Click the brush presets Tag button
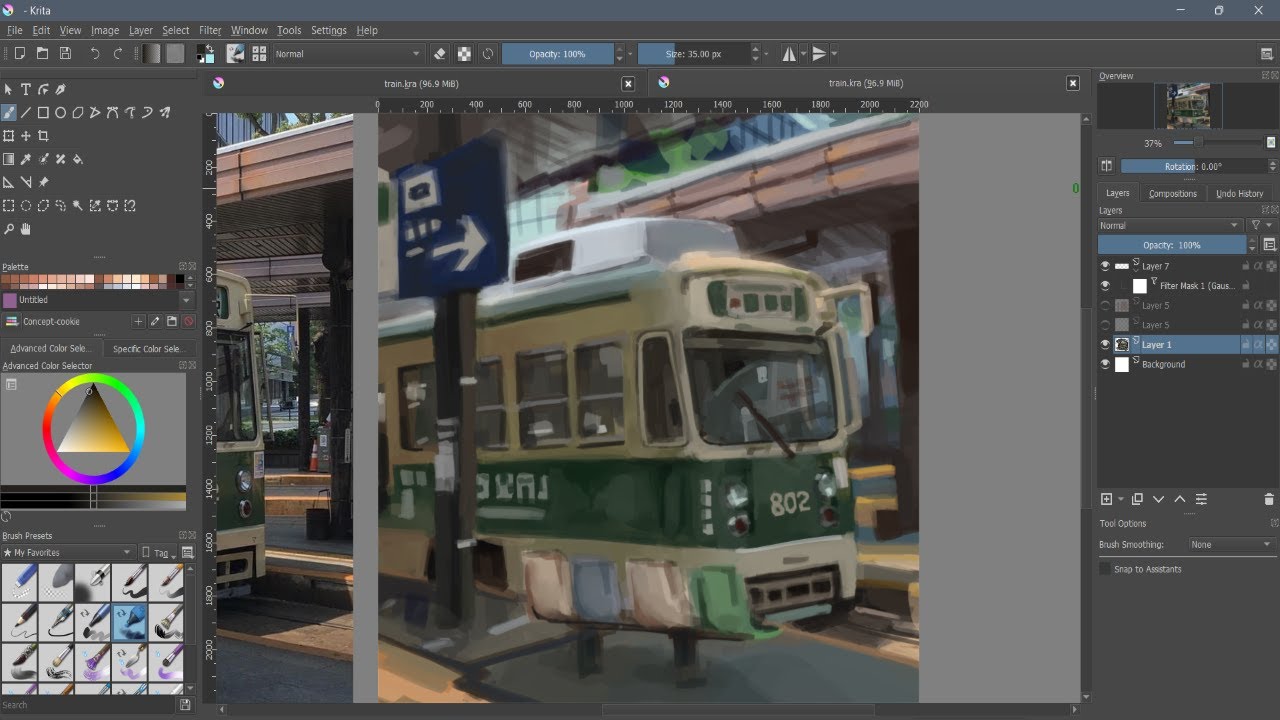Screen dimensions: 1280x720 159,553
